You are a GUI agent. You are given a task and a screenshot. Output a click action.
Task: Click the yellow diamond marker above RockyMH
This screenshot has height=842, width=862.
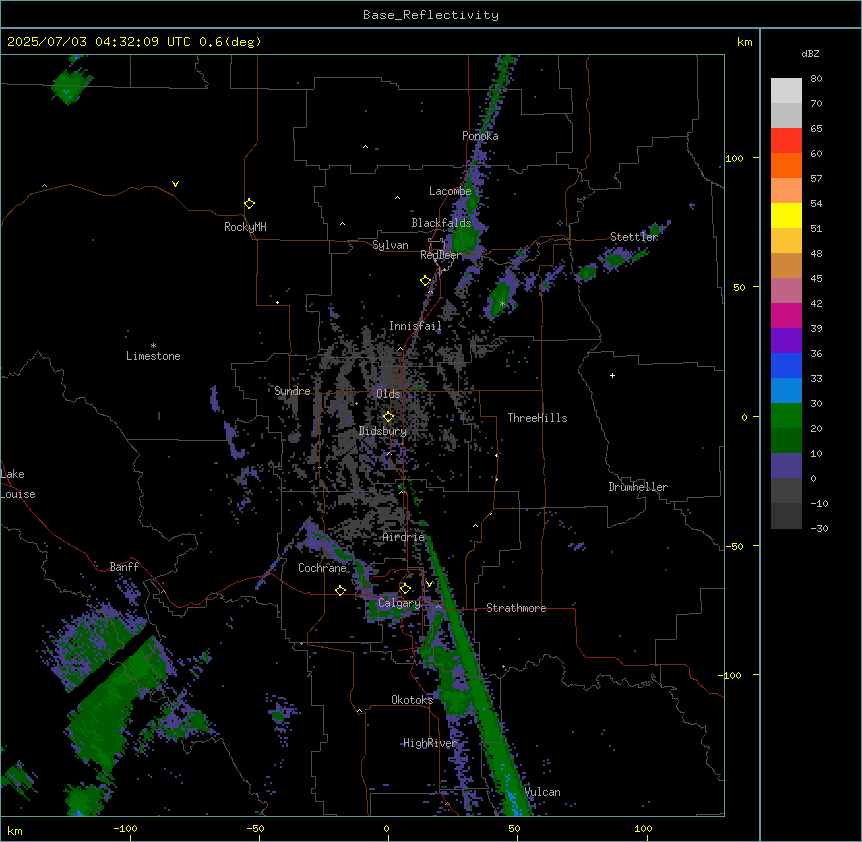tap(249, 204)
